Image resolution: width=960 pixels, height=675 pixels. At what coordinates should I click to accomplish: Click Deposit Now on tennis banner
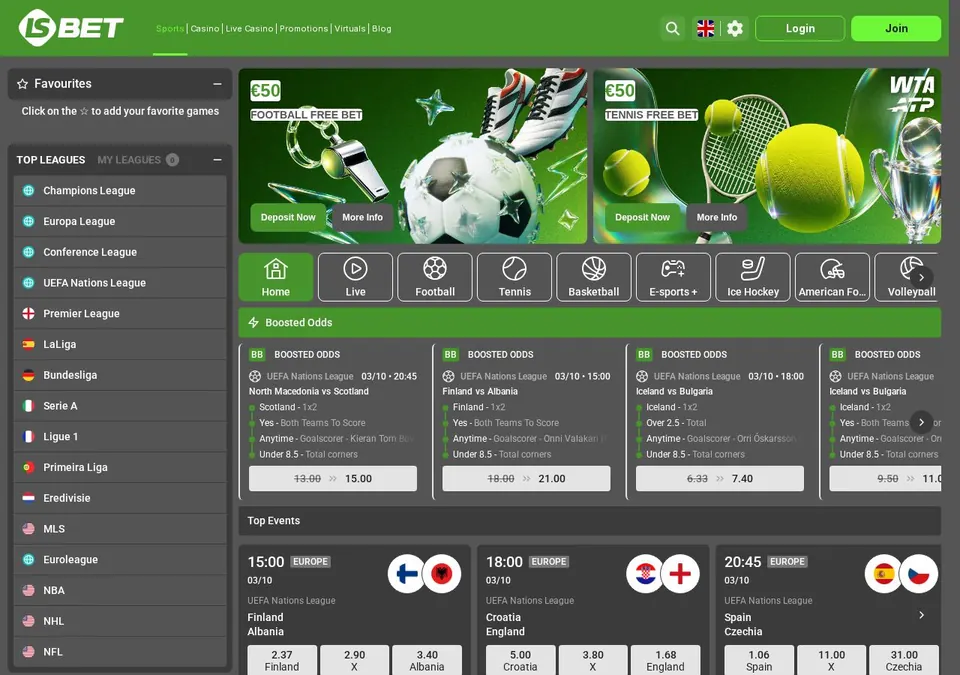tap(642, 217)
